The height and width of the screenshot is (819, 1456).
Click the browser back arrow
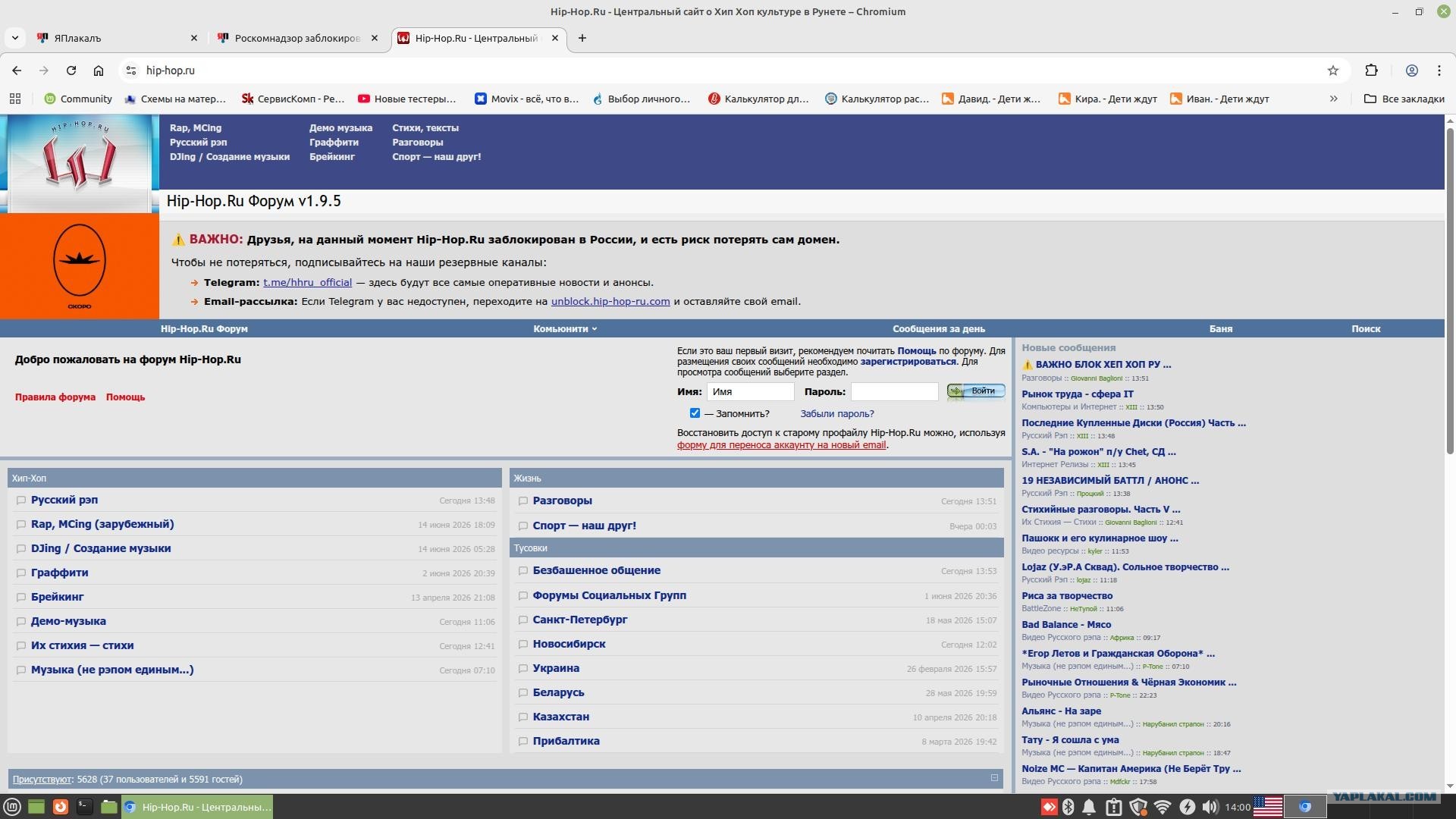[17, 71]
